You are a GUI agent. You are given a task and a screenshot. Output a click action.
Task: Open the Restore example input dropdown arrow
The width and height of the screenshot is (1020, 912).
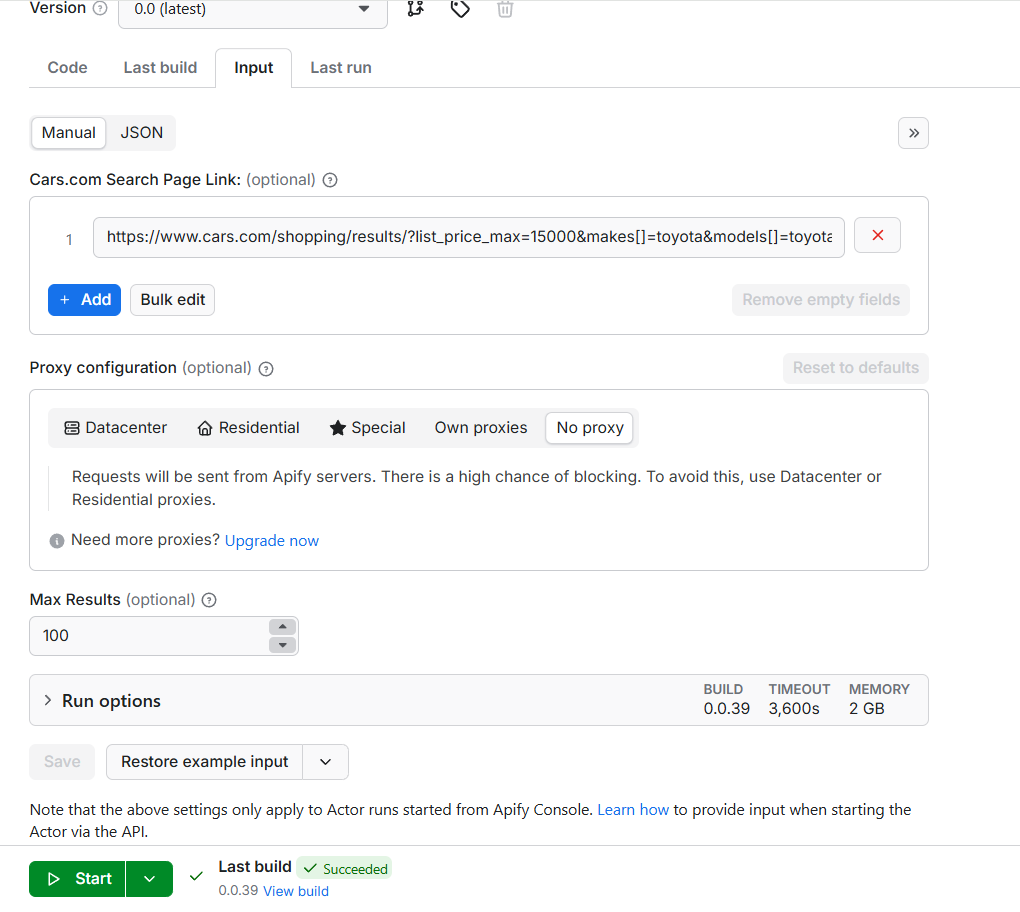tap(325, 762)
